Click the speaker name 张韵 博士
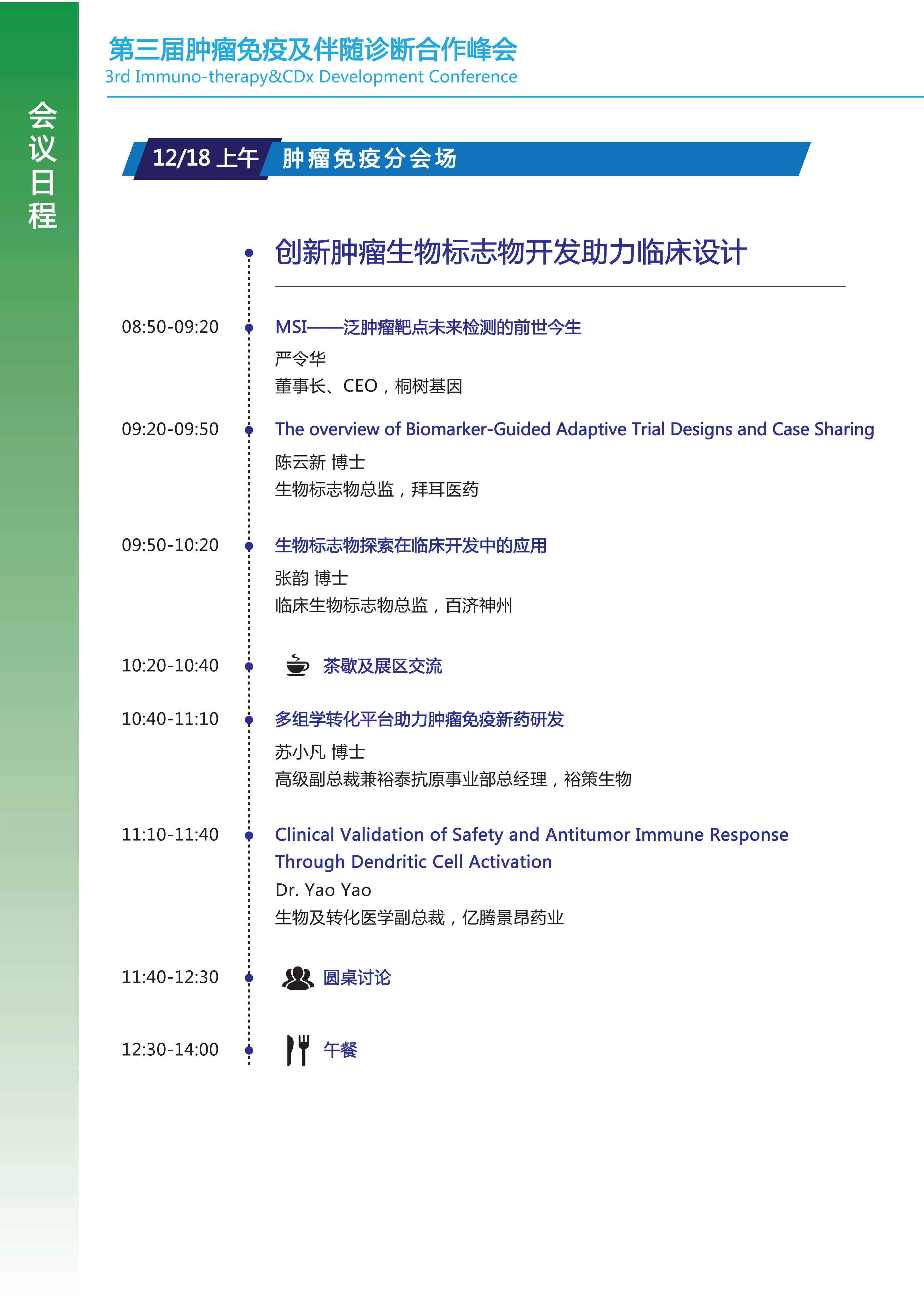This screenshot has height=1296, width=924. tap(311, 578)
